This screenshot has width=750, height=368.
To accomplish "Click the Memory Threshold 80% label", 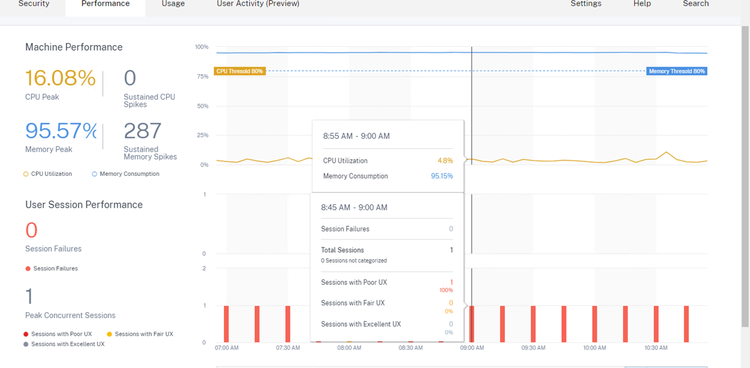I will (677, 71).
